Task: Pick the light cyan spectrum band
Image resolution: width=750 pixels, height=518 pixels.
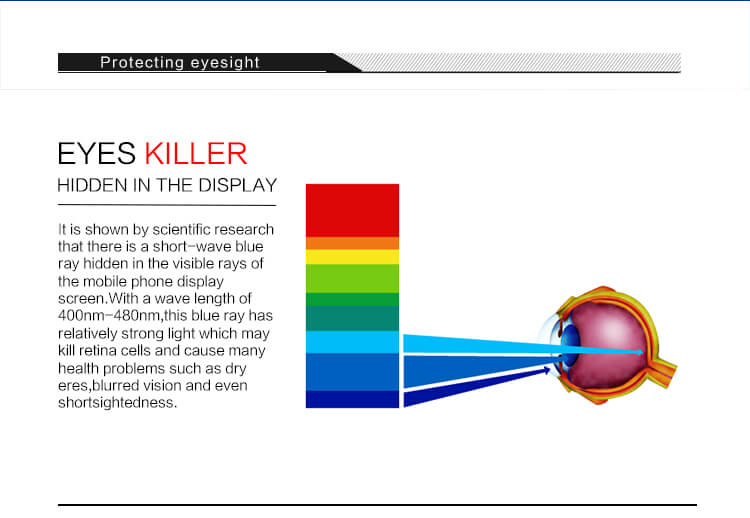Action: (x=352, y=342)
